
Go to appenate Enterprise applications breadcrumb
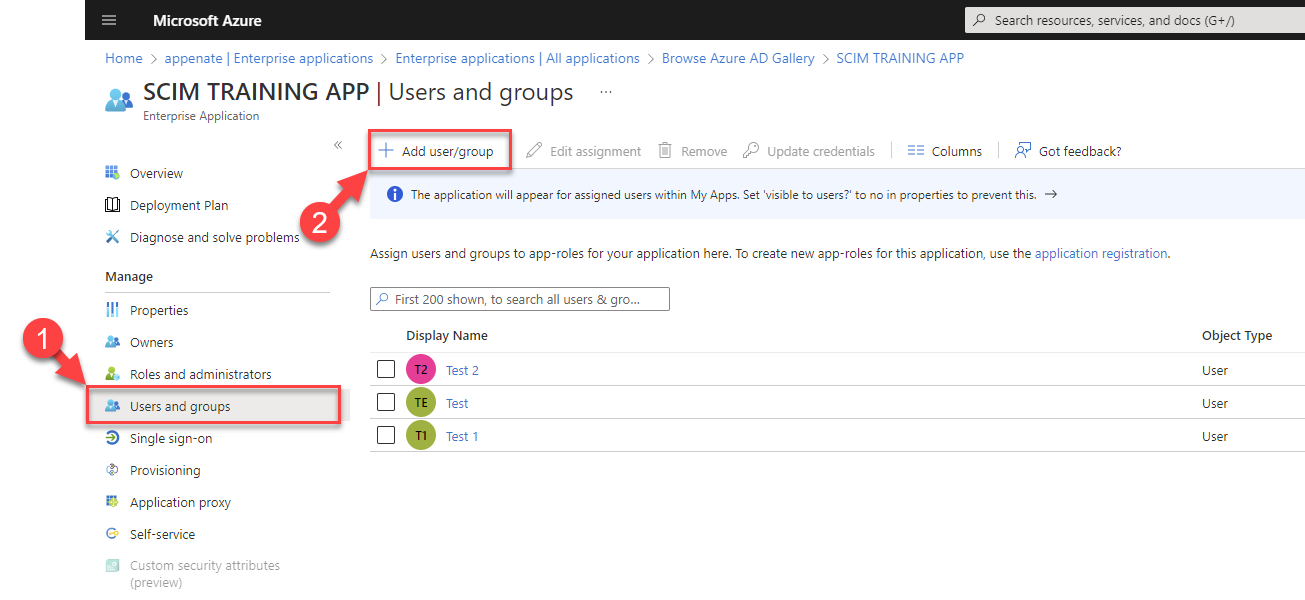269,58
